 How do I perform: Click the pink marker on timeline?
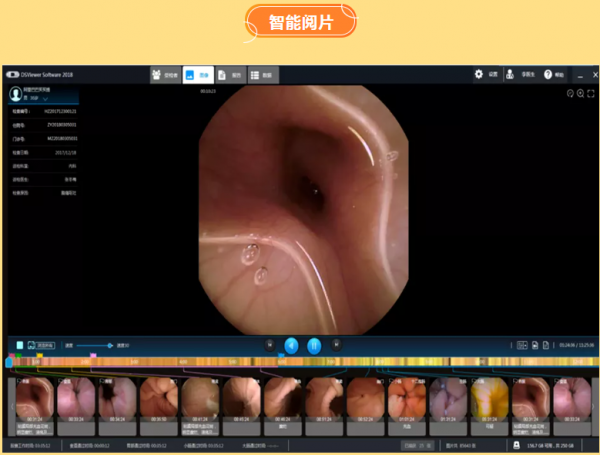tap(93, 354)
